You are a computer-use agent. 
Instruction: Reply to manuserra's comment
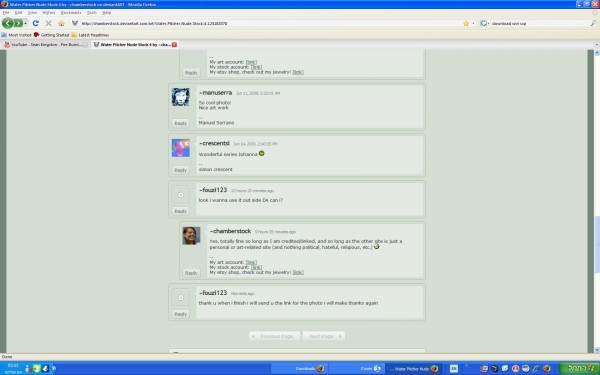click(x=181, y=123)
